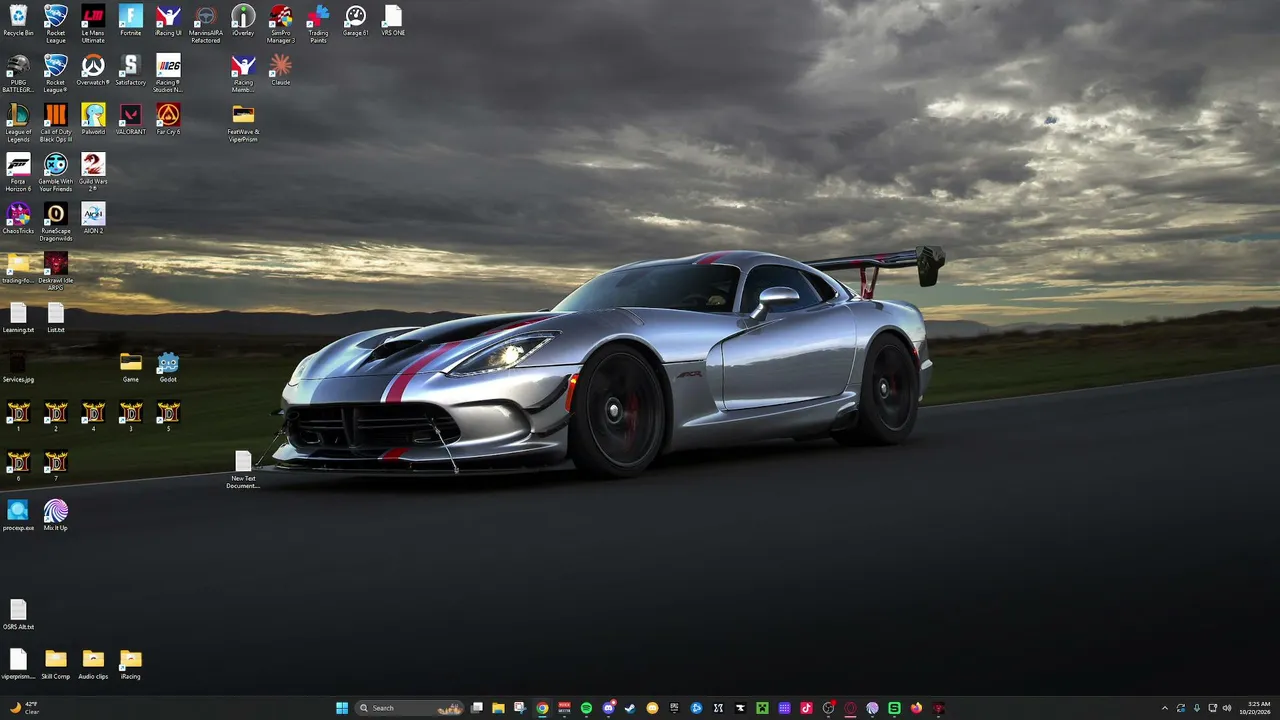
Task: Expand the hidden system tray icons chevron
Action: (1164, 708)
